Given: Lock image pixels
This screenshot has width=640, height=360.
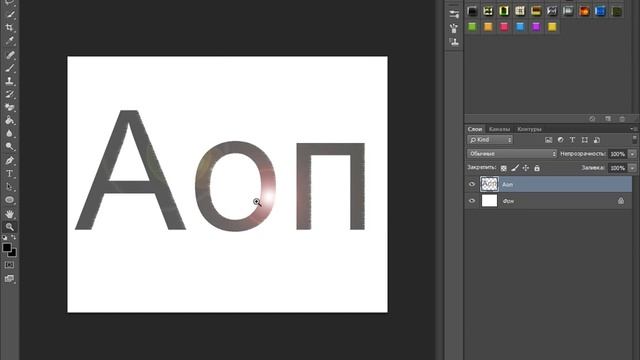Looking at the screenshot, I should coord(515,168).
